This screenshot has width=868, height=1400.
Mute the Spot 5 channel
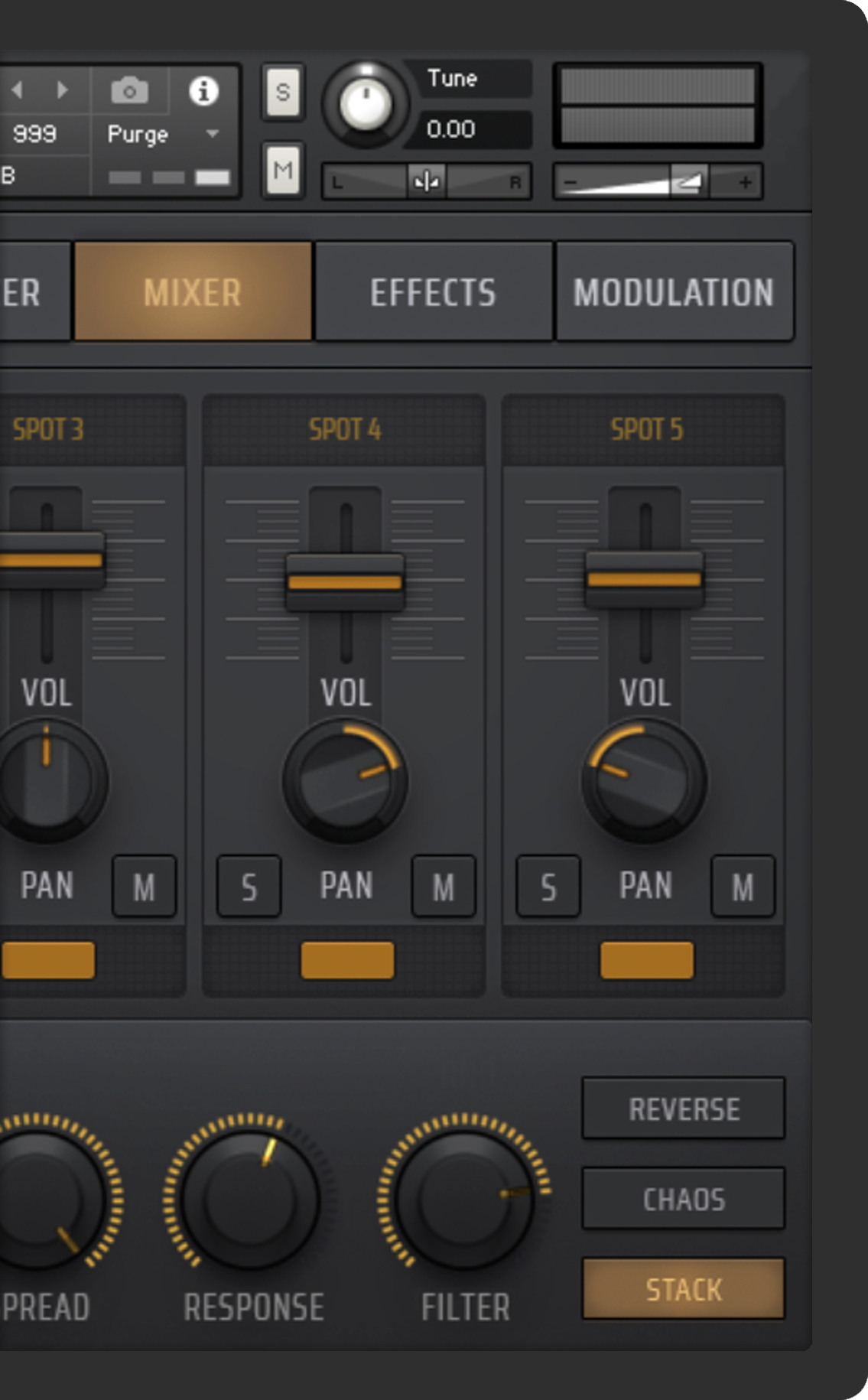743,887
